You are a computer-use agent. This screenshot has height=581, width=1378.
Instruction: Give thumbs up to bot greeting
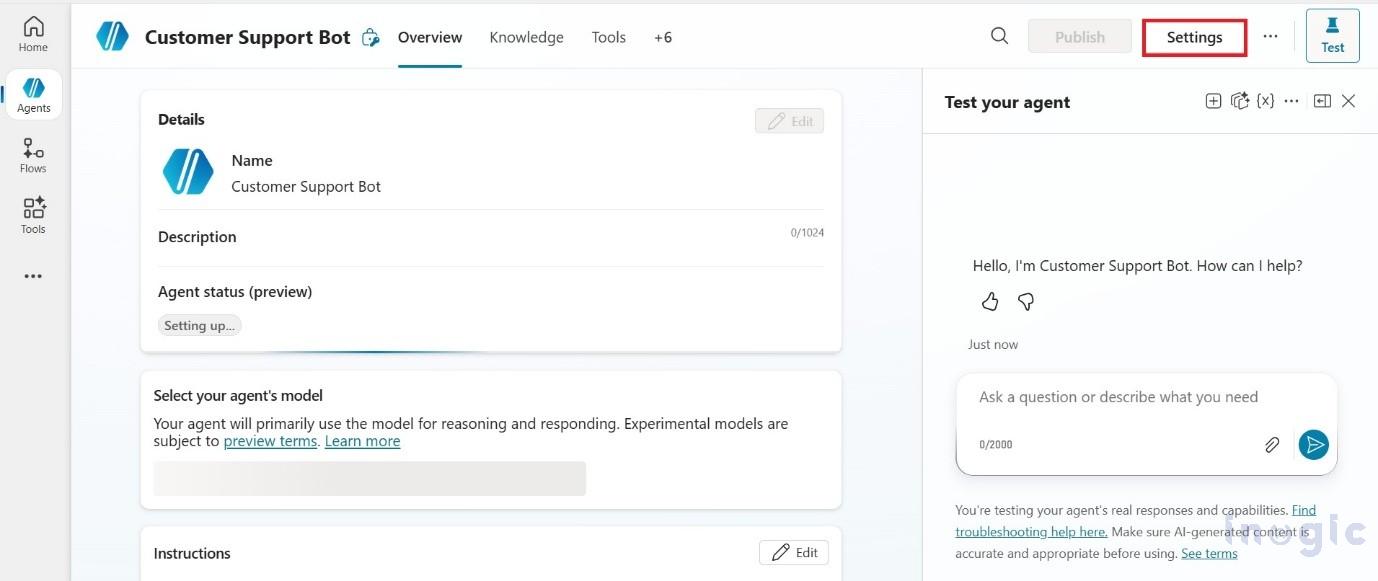coord(990,301)
